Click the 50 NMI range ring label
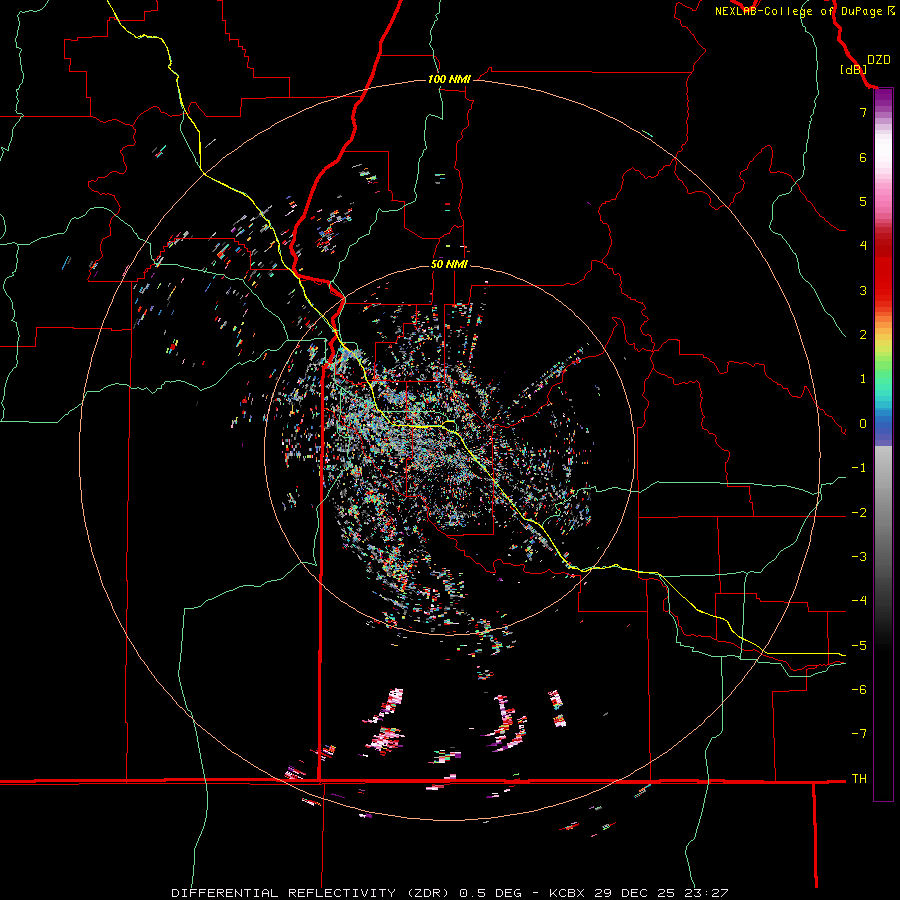 (449, 264)
